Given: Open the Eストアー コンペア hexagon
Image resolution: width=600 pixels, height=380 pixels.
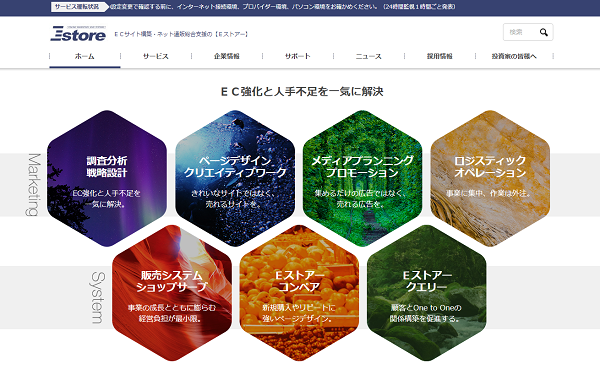Looking at the screenshot, I should point(299,293).
